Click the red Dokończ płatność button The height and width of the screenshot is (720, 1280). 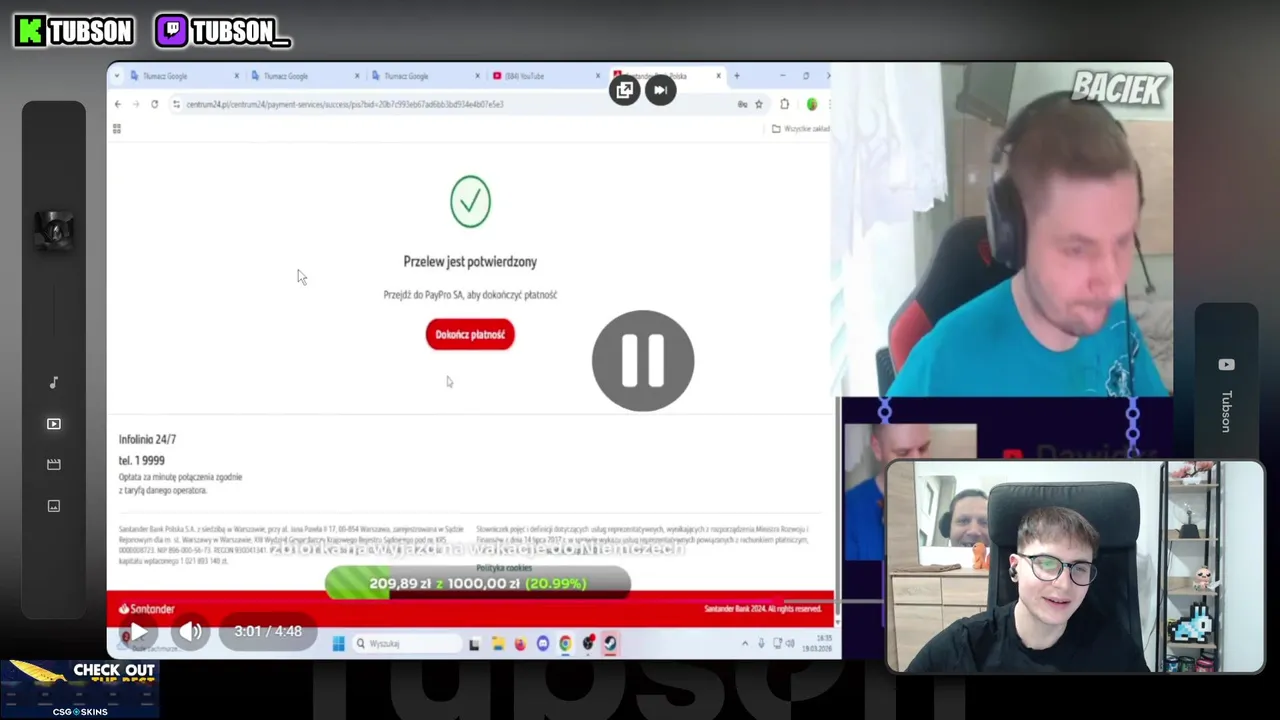pos(470,335)
